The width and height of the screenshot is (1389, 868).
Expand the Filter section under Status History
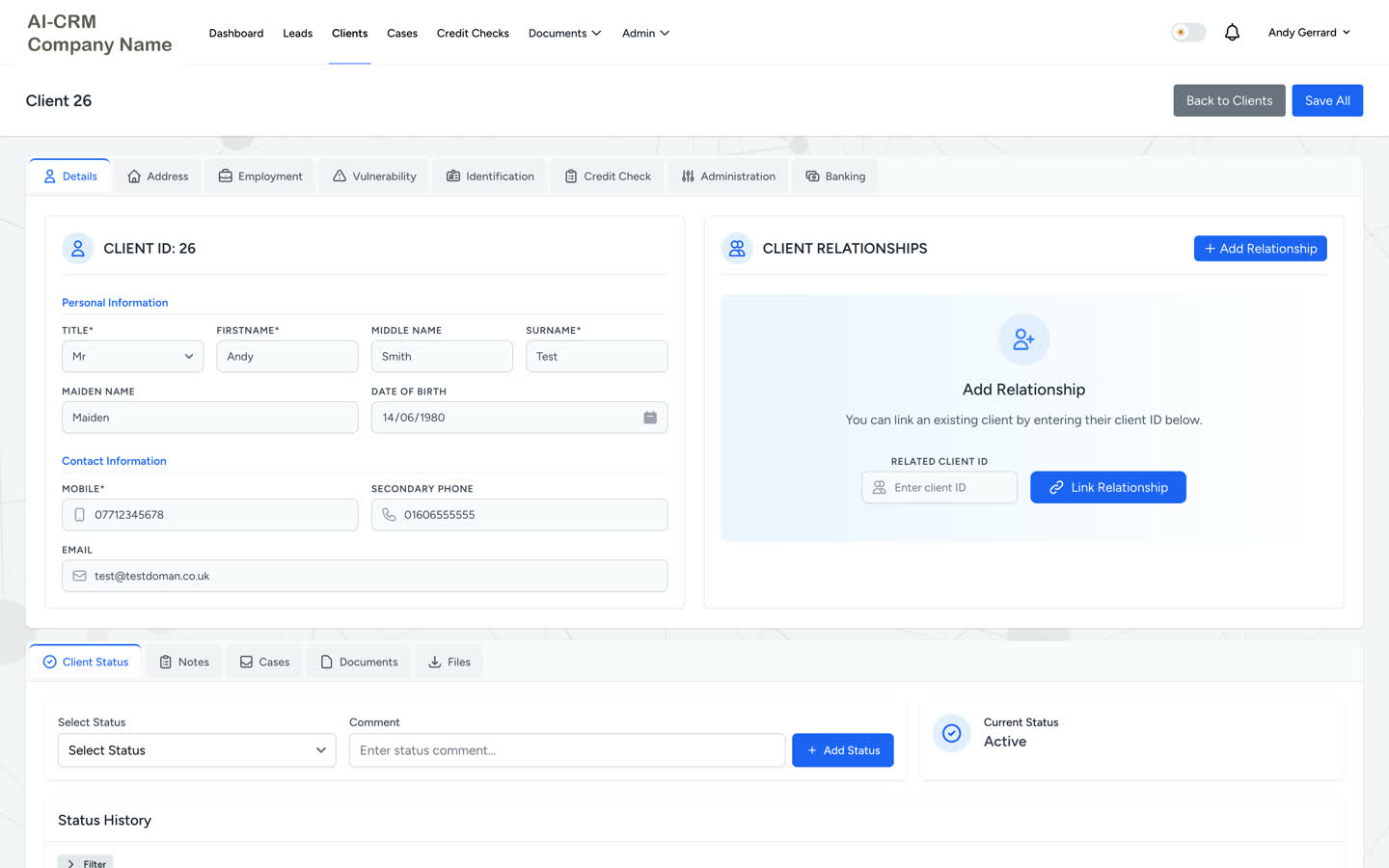(85, 863)
